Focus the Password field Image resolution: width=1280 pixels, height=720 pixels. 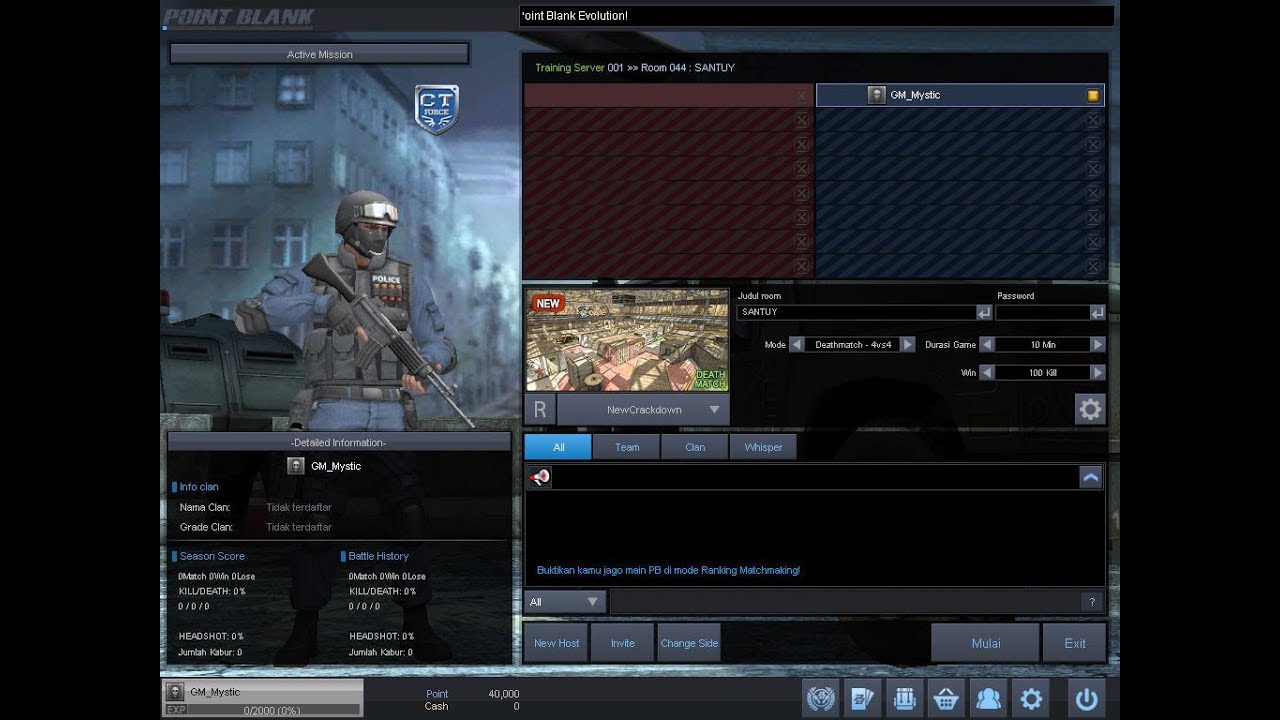pyautogui.click(x=1042, y=312)
